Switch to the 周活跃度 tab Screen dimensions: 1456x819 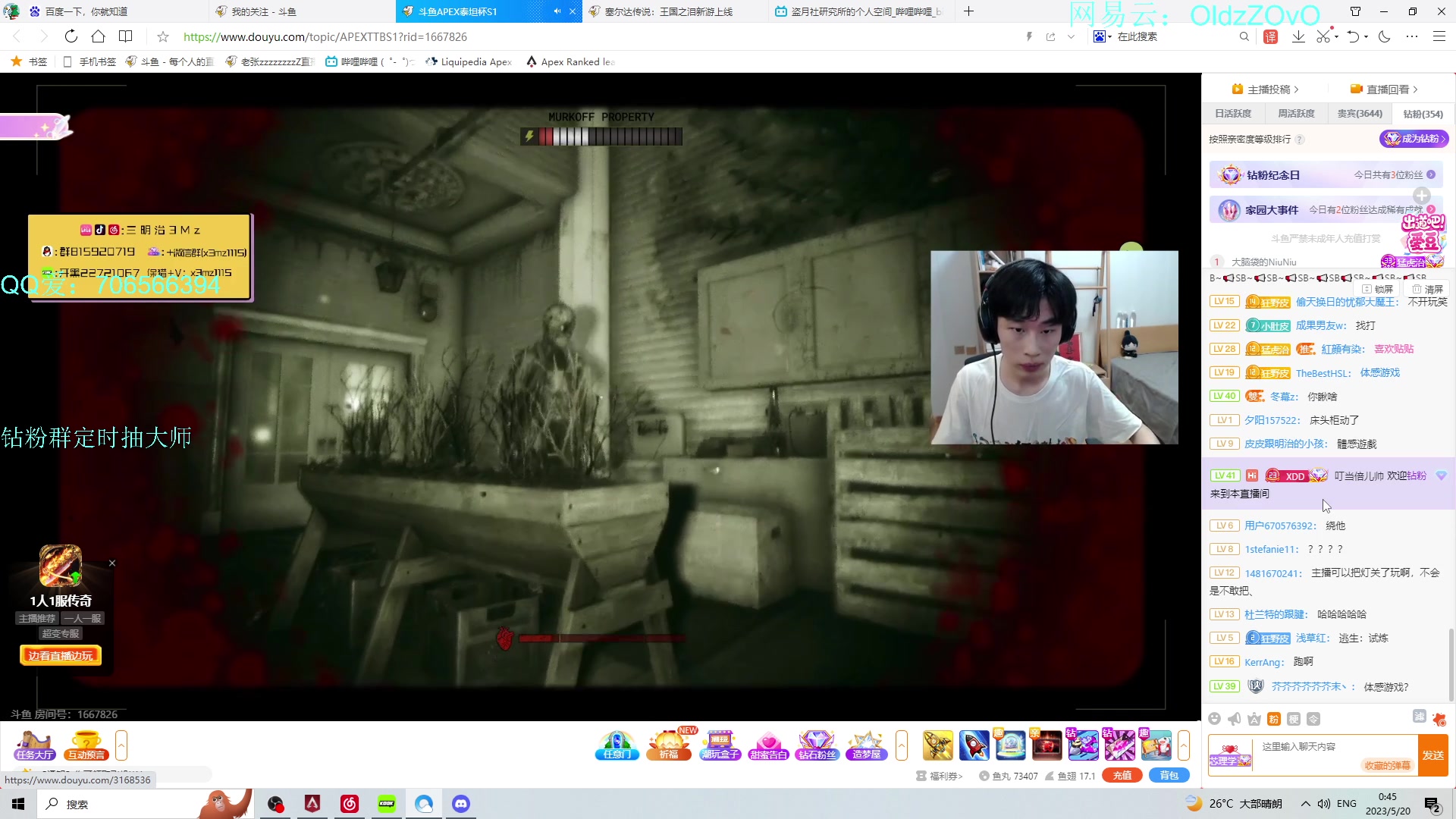tap(1296, 114)
